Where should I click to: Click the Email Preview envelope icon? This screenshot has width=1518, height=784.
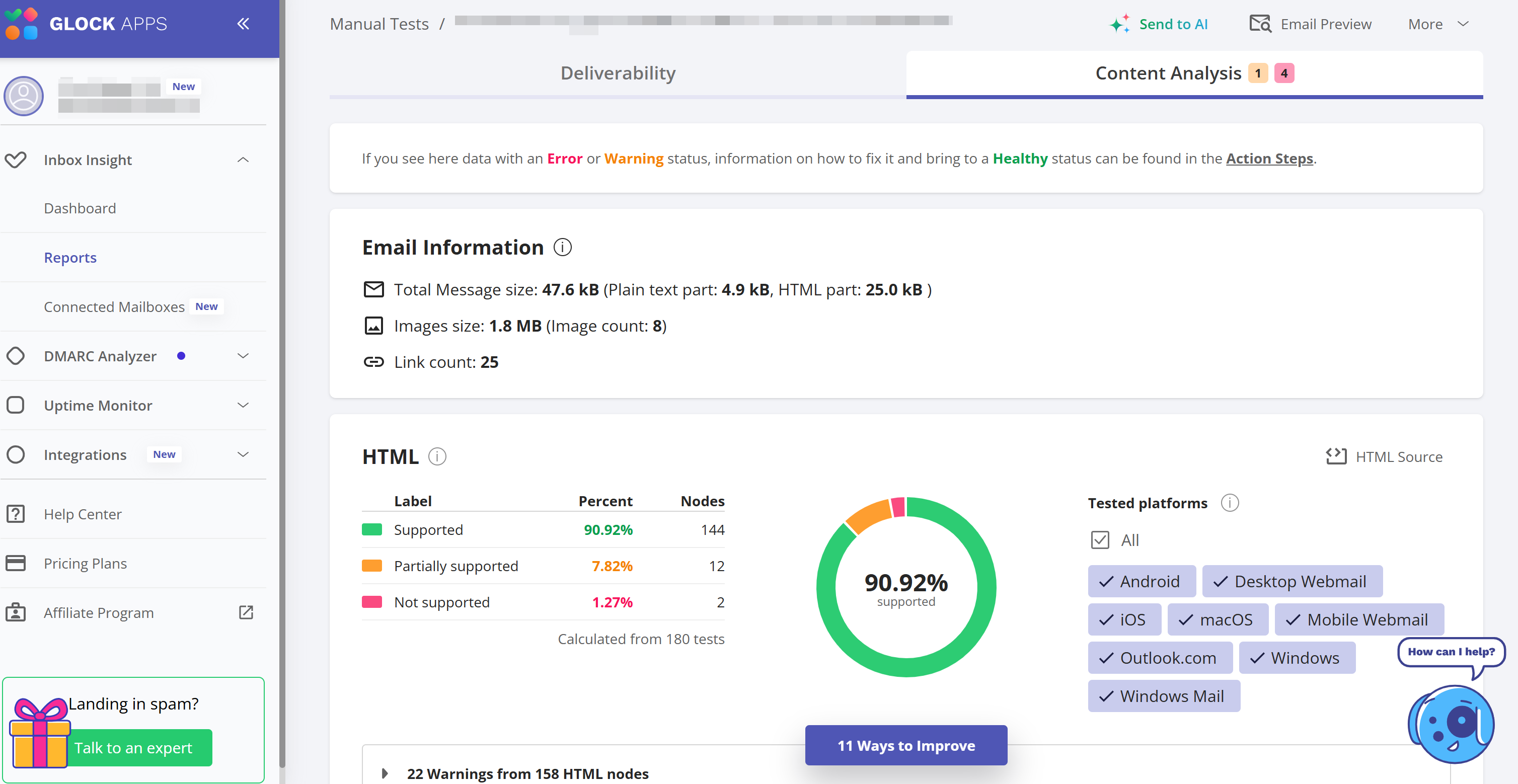coord(1260,24)
